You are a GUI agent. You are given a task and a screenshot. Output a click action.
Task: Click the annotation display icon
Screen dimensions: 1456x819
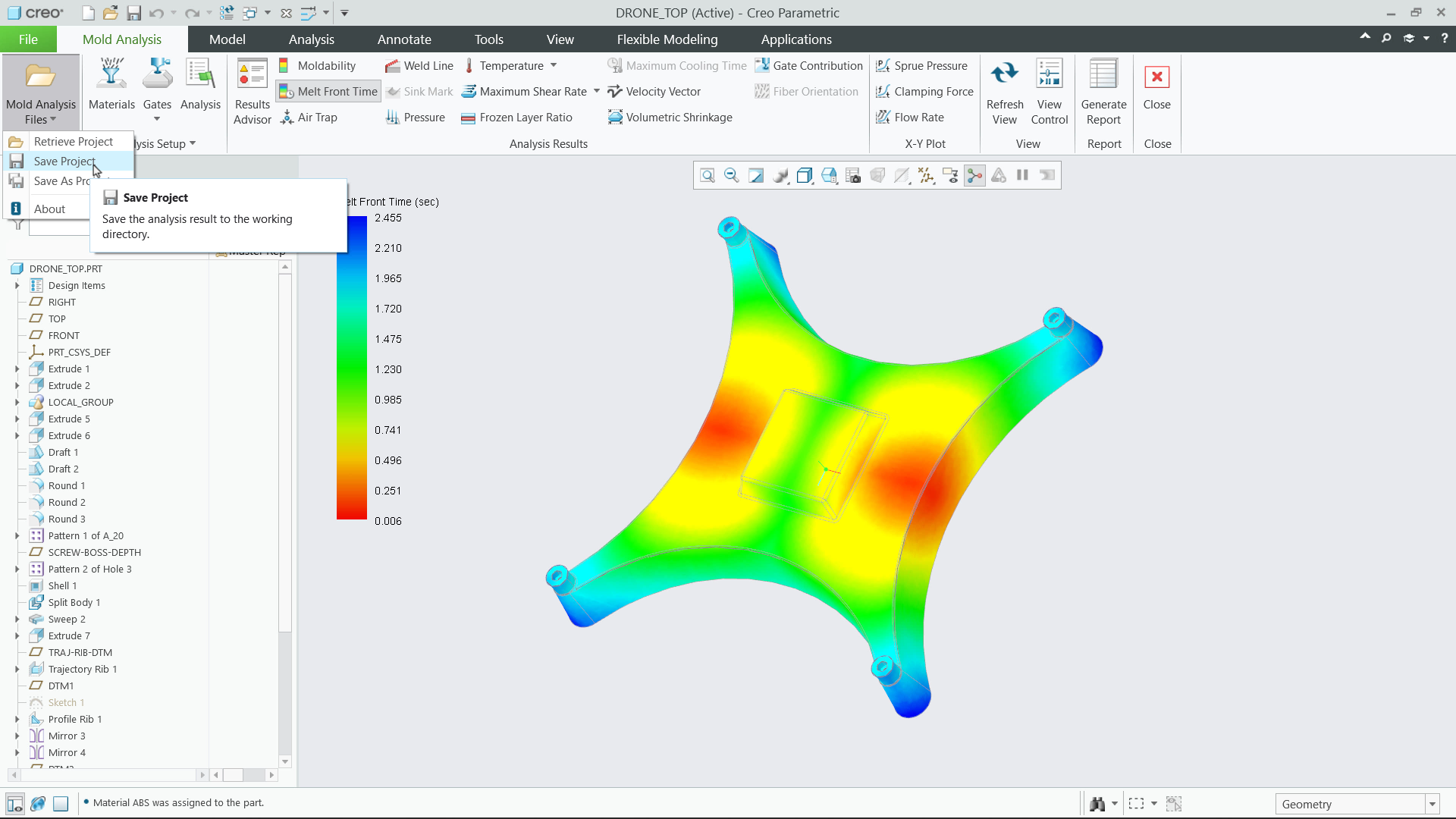(950, 176)
